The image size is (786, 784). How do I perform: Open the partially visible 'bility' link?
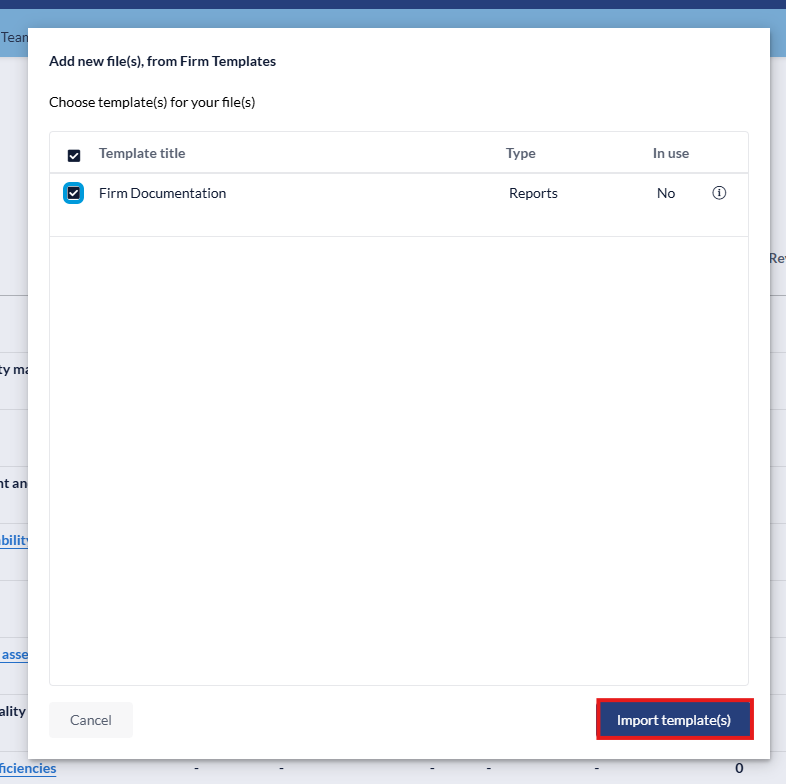click(x=14, y=540)
